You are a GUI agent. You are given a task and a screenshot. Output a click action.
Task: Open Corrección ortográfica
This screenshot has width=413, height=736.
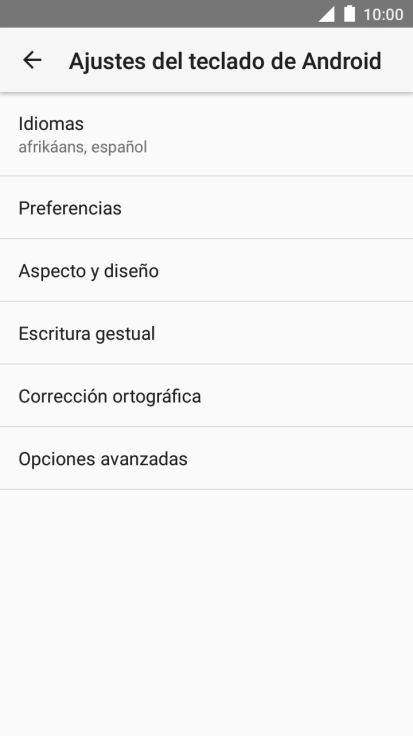pos(206,396)
